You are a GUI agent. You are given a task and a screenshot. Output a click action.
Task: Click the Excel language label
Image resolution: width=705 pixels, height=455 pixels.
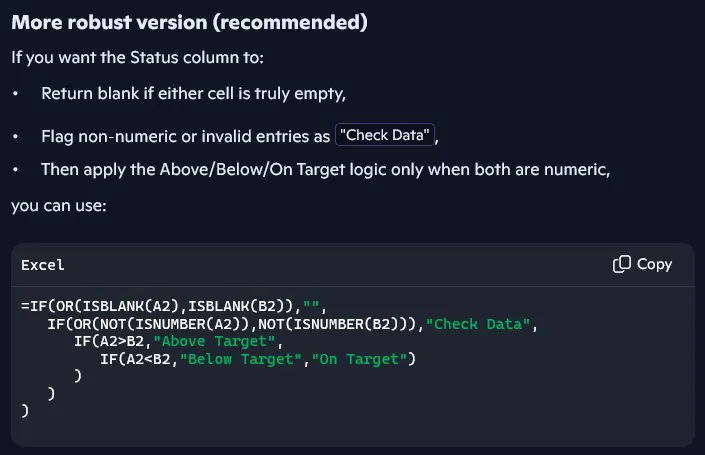click(42, 265)
